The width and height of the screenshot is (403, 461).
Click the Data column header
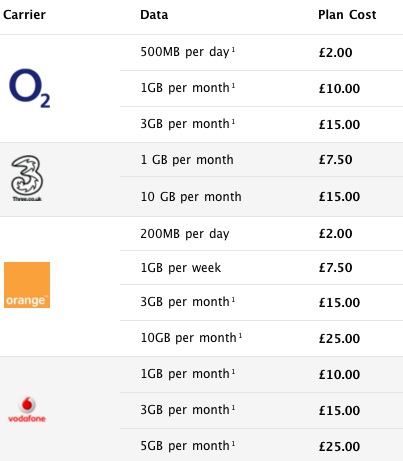pyautogui.click(x=154, y=15)
